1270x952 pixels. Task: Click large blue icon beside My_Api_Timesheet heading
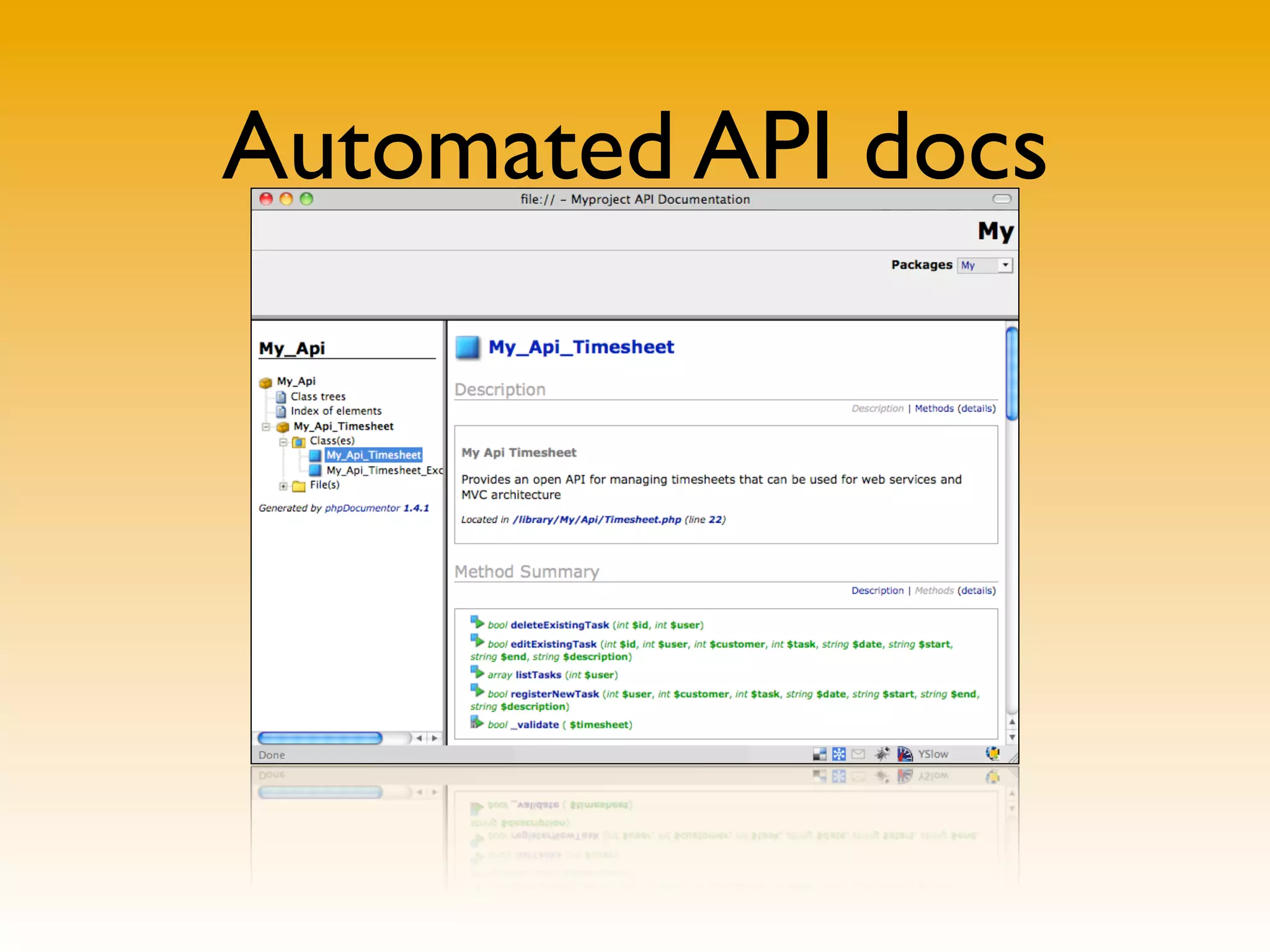point(468,347)
